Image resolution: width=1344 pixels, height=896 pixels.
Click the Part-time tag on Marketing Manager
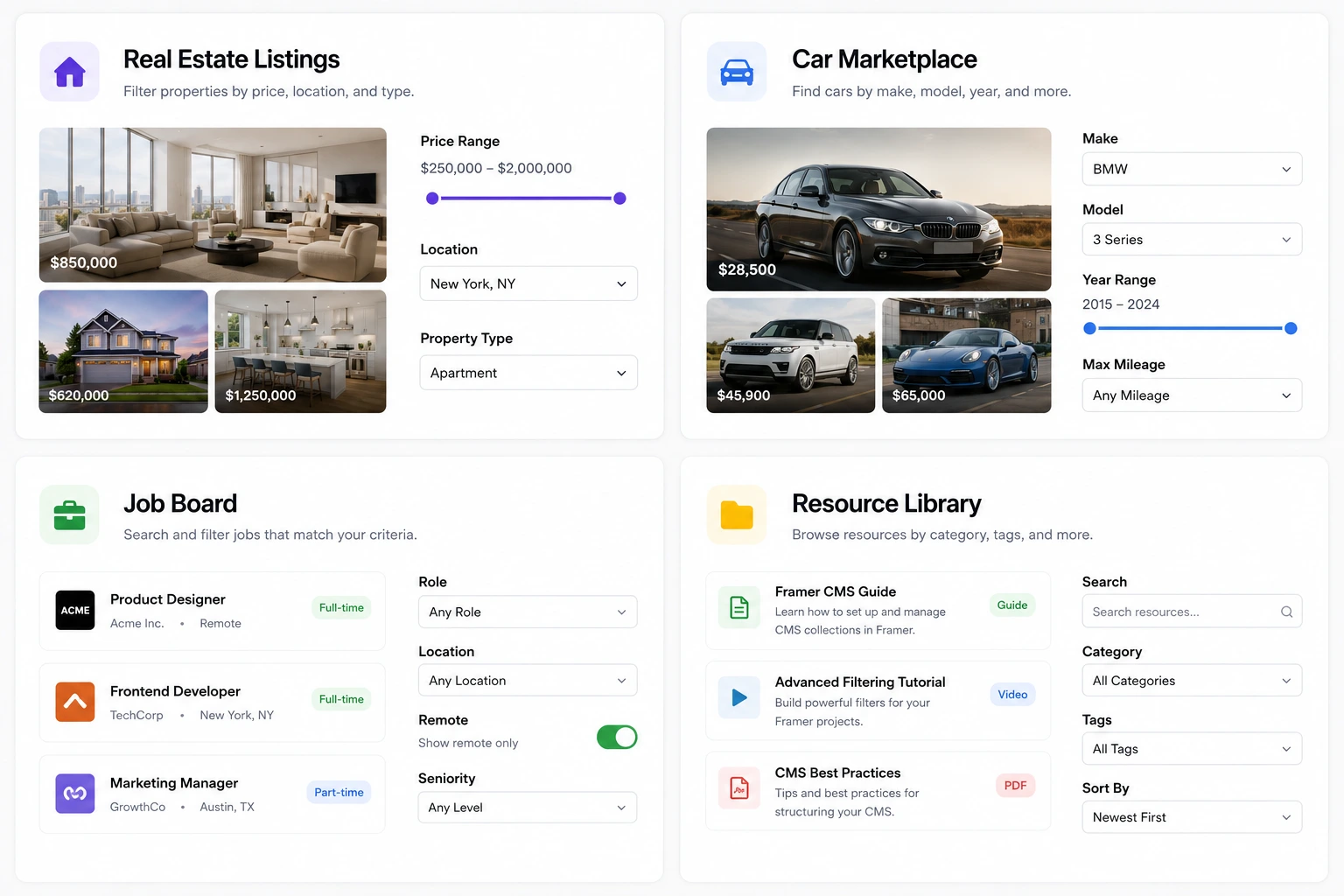pyautogui.click(x=339, y=792)
